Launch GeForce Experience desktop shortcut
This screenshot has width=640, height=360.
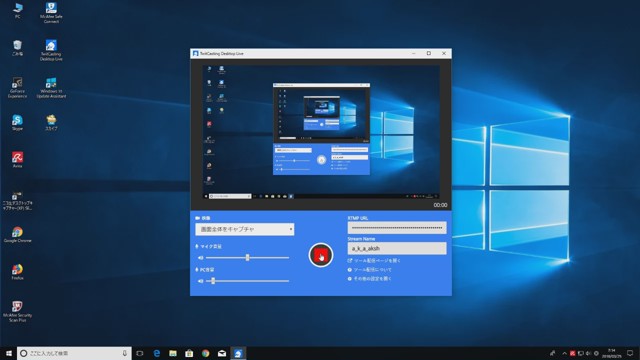17,88
